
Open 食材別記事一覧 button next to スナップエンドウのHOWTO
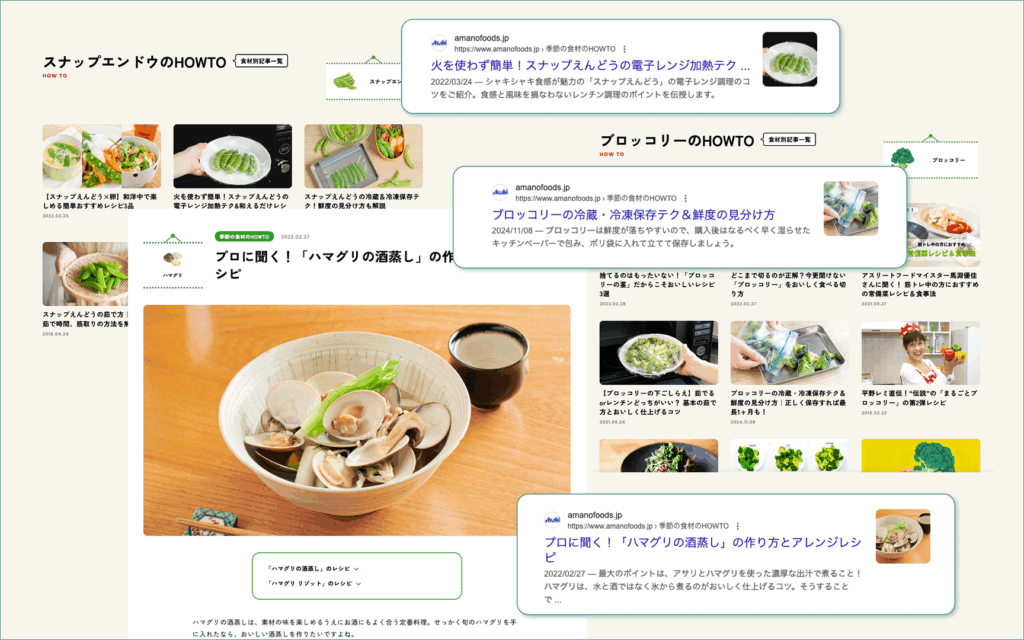coord(261,61)
